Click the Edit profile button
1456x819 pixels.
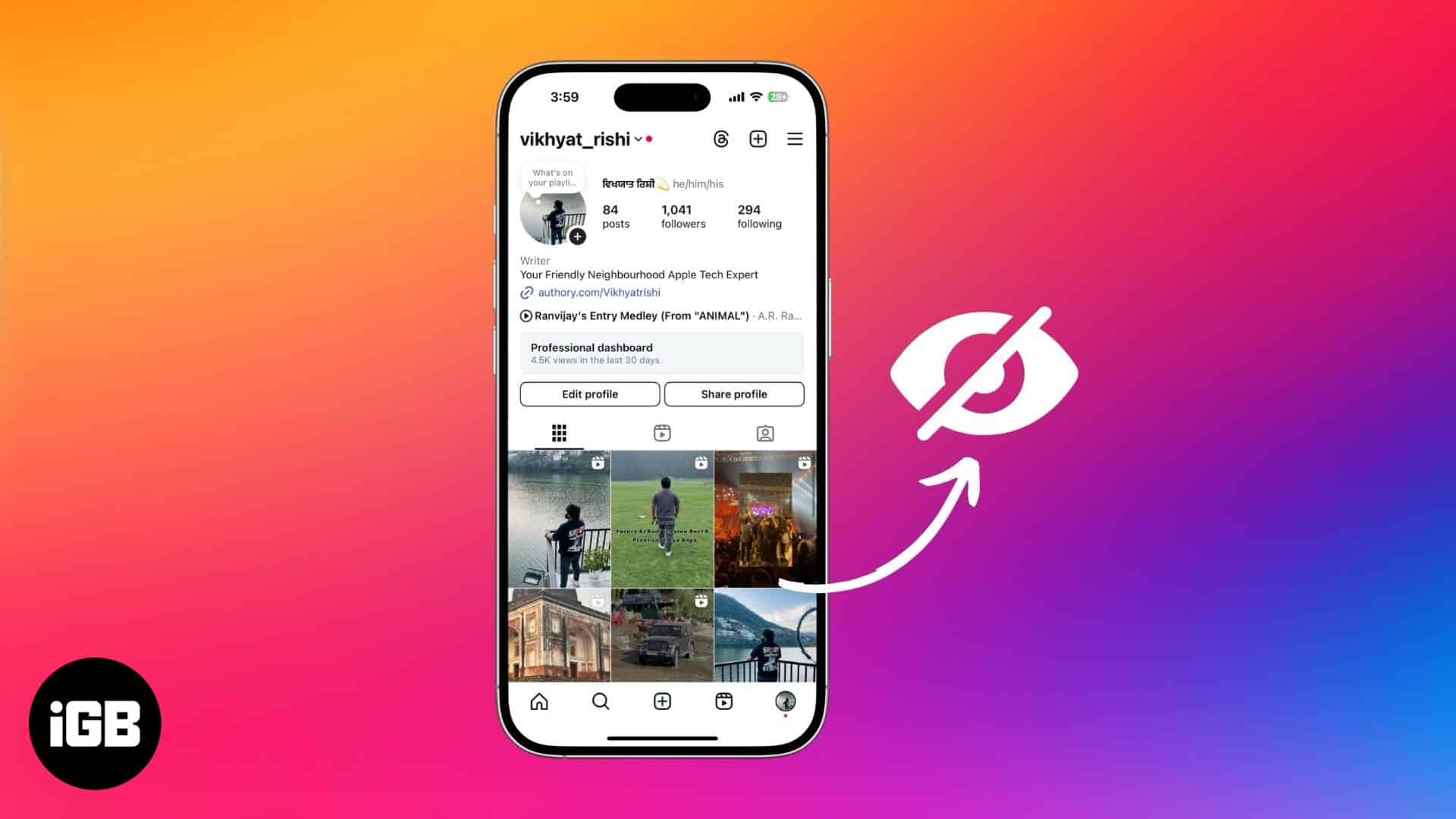(589, 394)
